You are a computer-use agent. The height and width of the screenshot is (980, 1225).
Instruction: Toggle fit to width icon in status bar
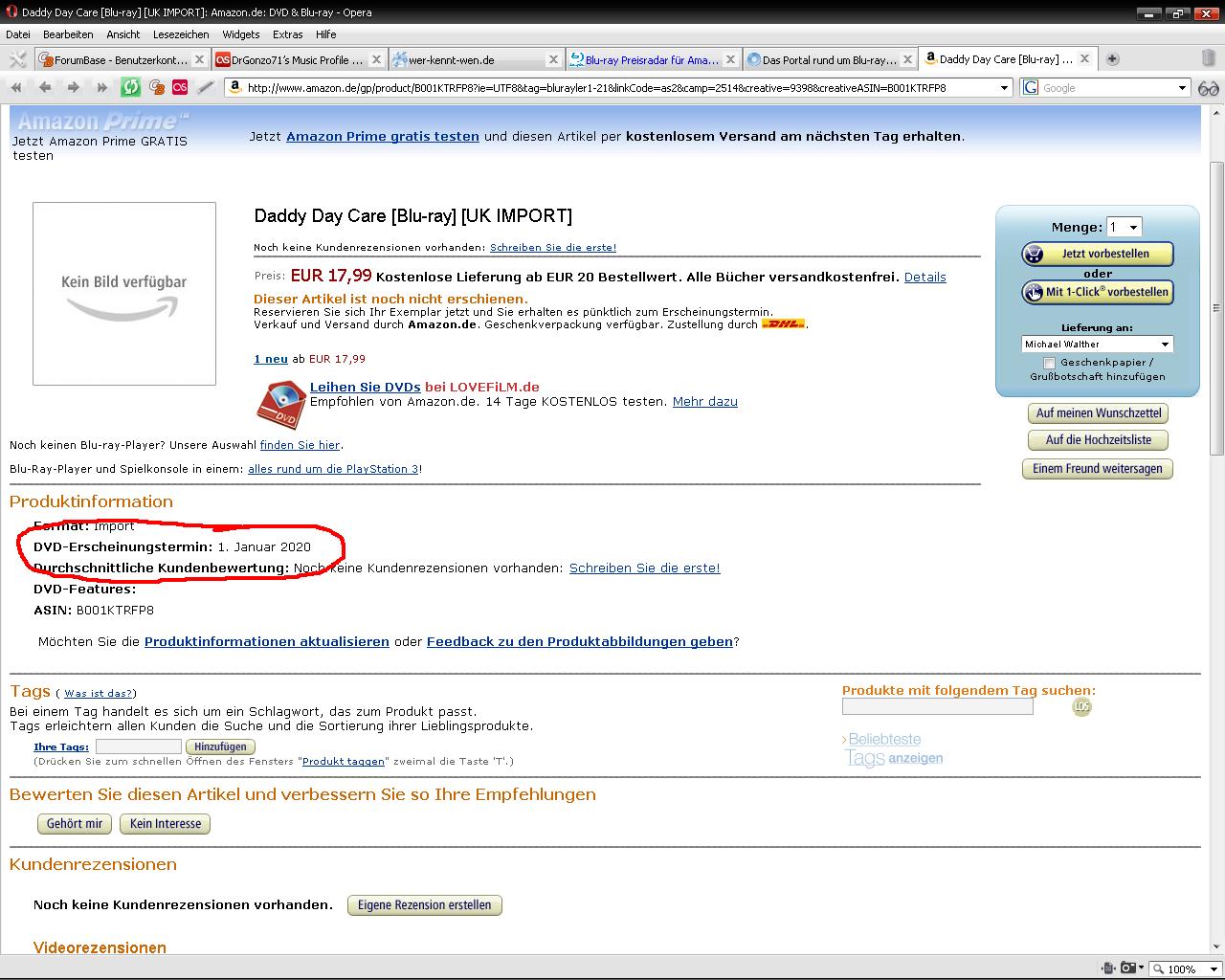click(x=1106, y=969)
